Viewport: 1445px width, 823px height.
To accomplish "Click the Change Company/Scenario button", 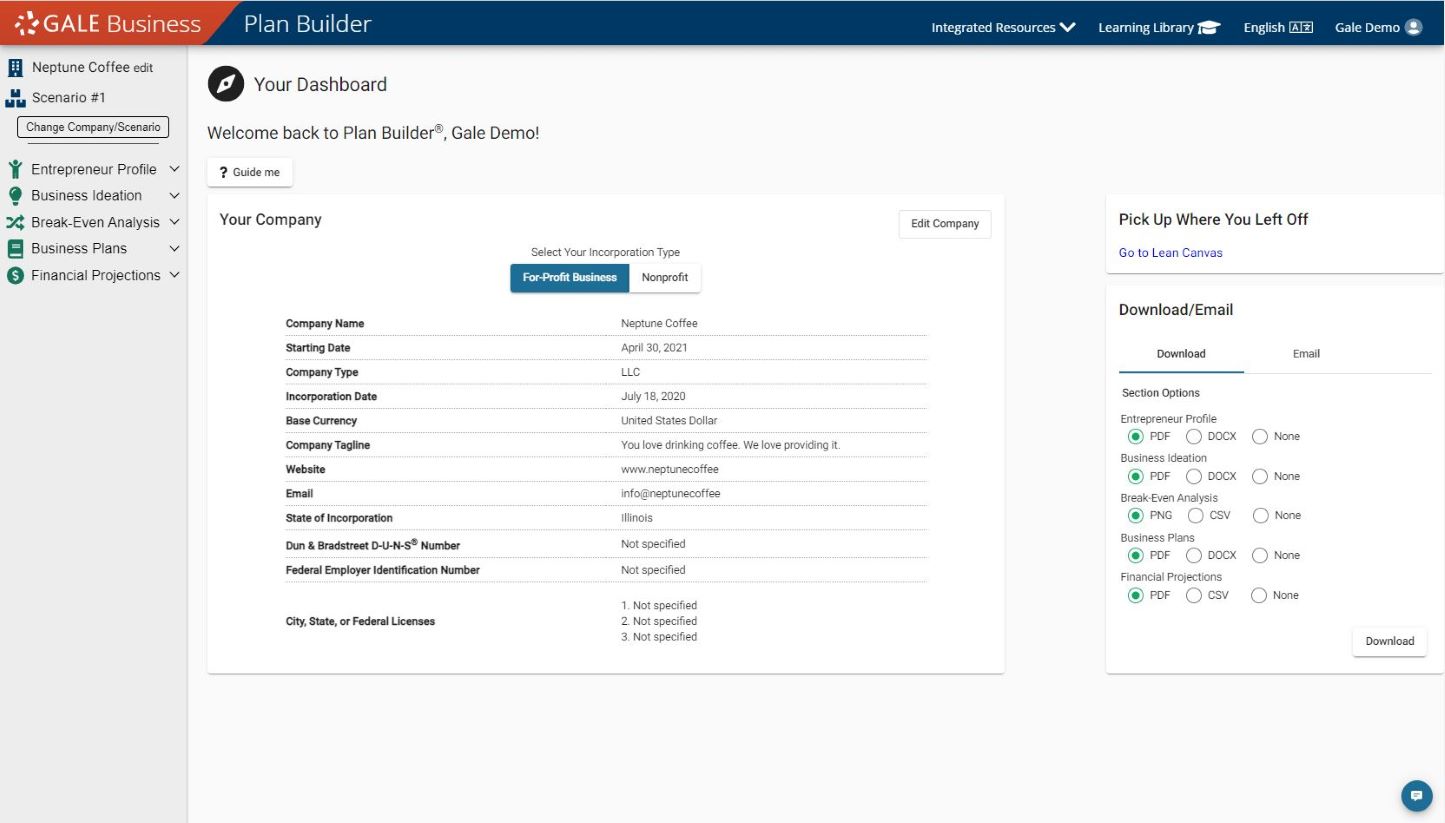I will pyautogui.click(x=93, y=128).
